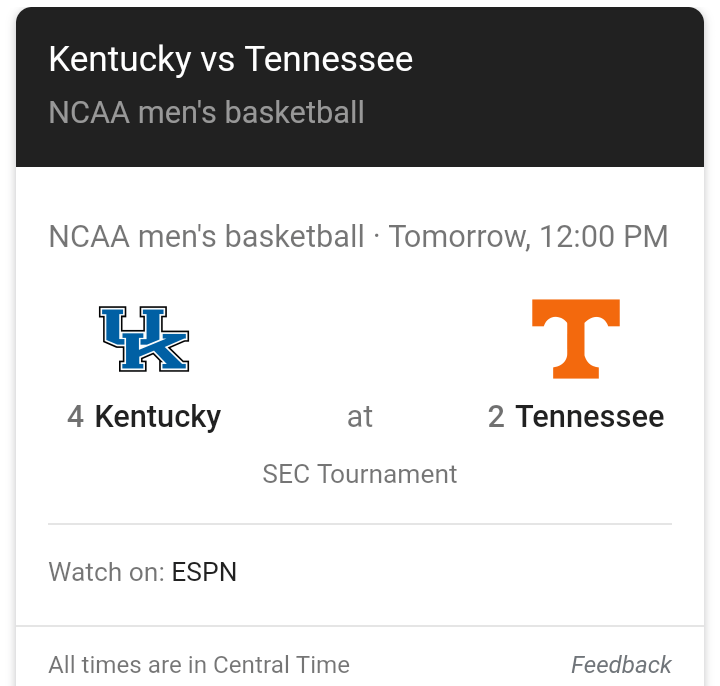The width and height of the screenshot is (720, 686).
Task: Click the 12:00 PM game time
Action: 604,237
